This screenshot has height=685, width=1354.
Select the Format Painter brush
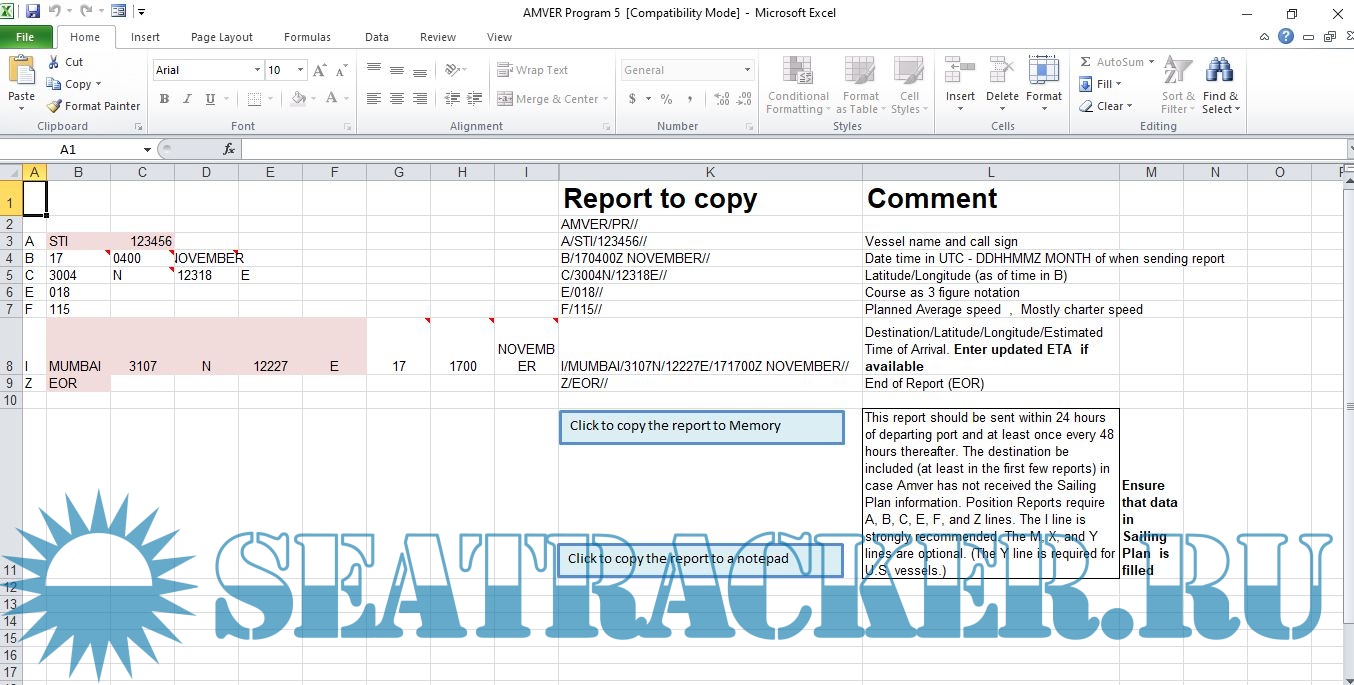point(55,106)
